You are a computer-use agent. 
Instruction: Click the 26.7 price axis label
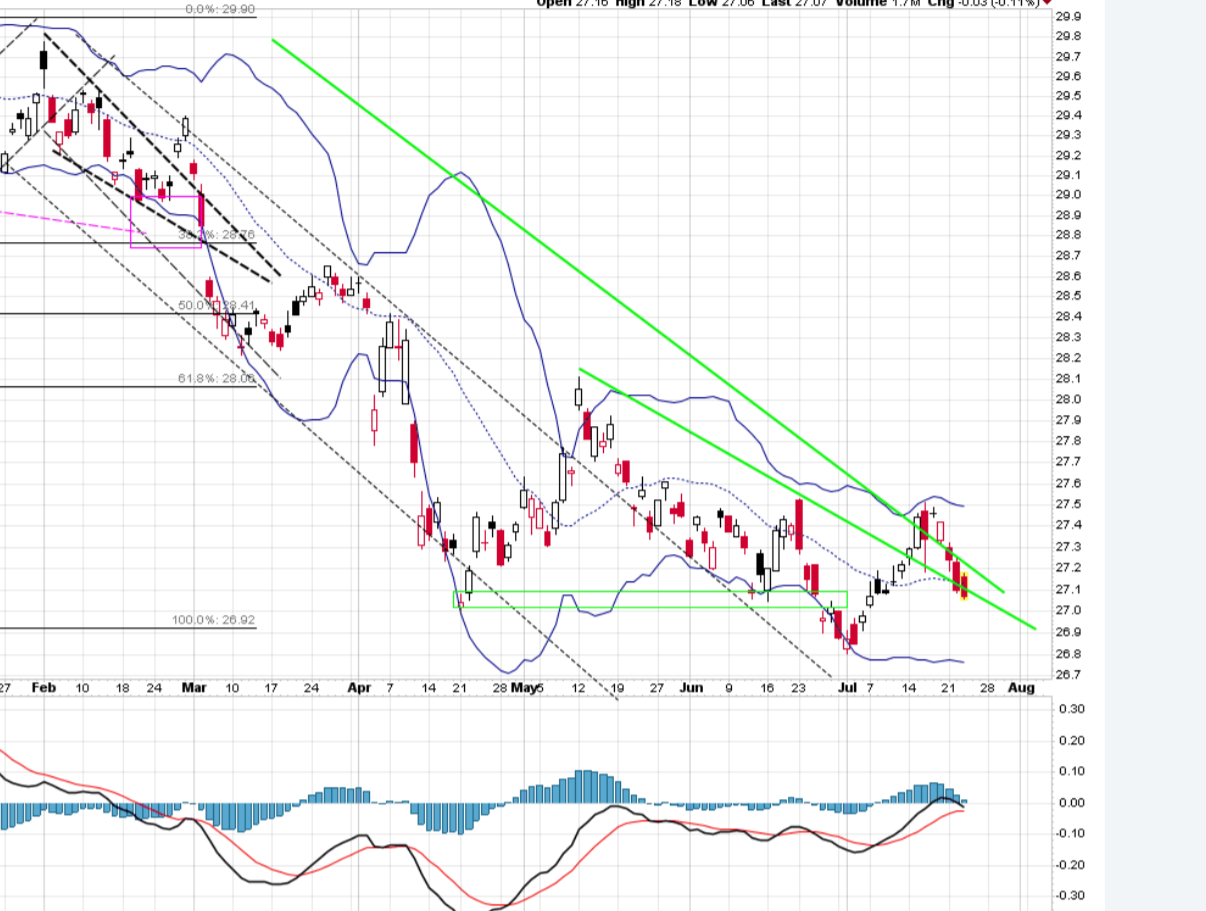1068,676
